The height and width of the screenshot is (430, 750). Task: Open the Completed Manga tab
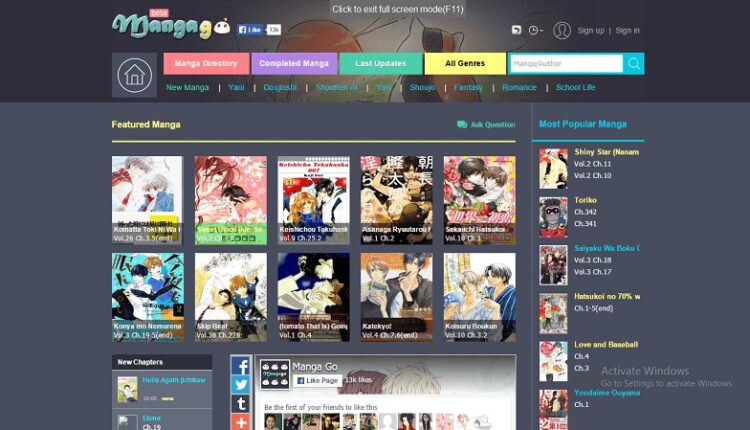point(294,64)
